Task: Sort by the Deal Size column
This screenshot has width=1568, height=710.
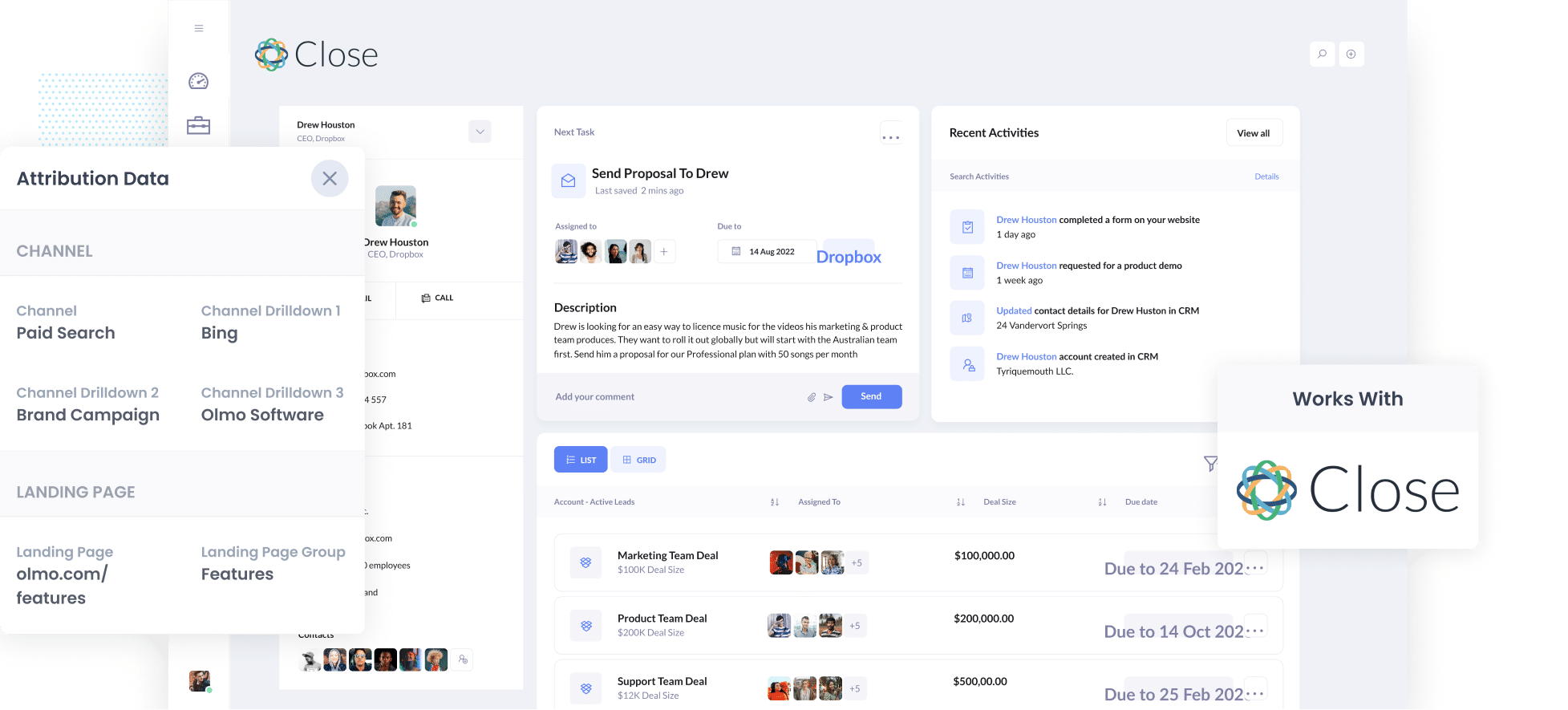Action: [x=1102, y=502]
